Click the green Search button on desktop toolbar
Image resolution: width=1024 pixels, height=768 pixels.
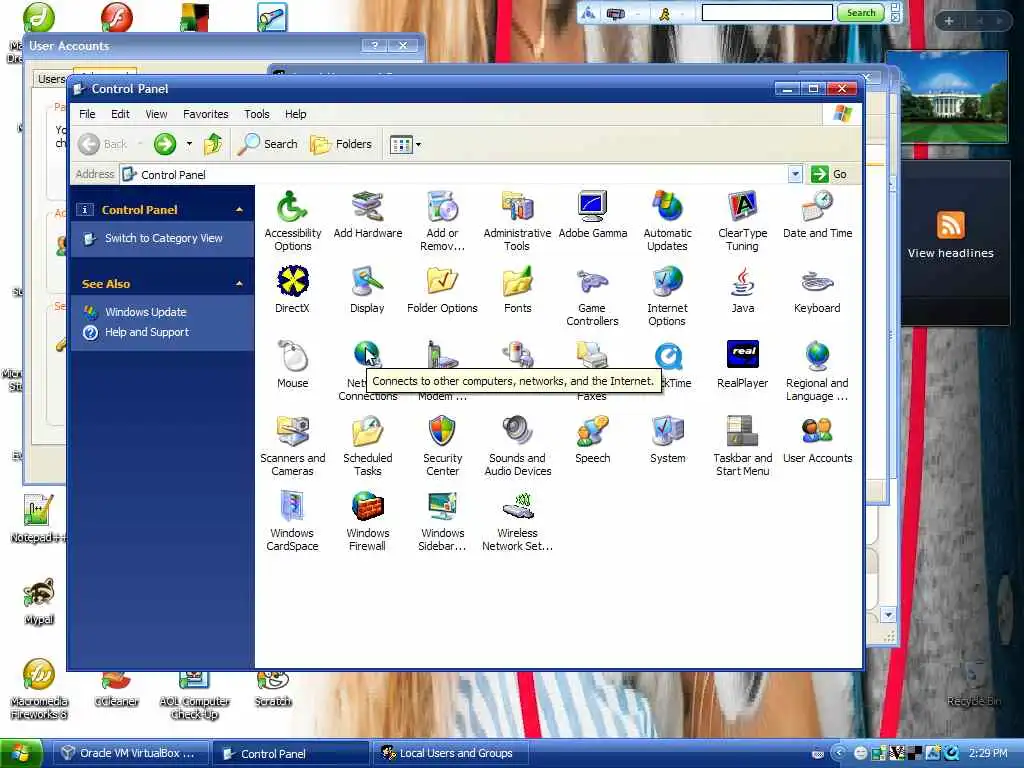click(x=861, y=12)
